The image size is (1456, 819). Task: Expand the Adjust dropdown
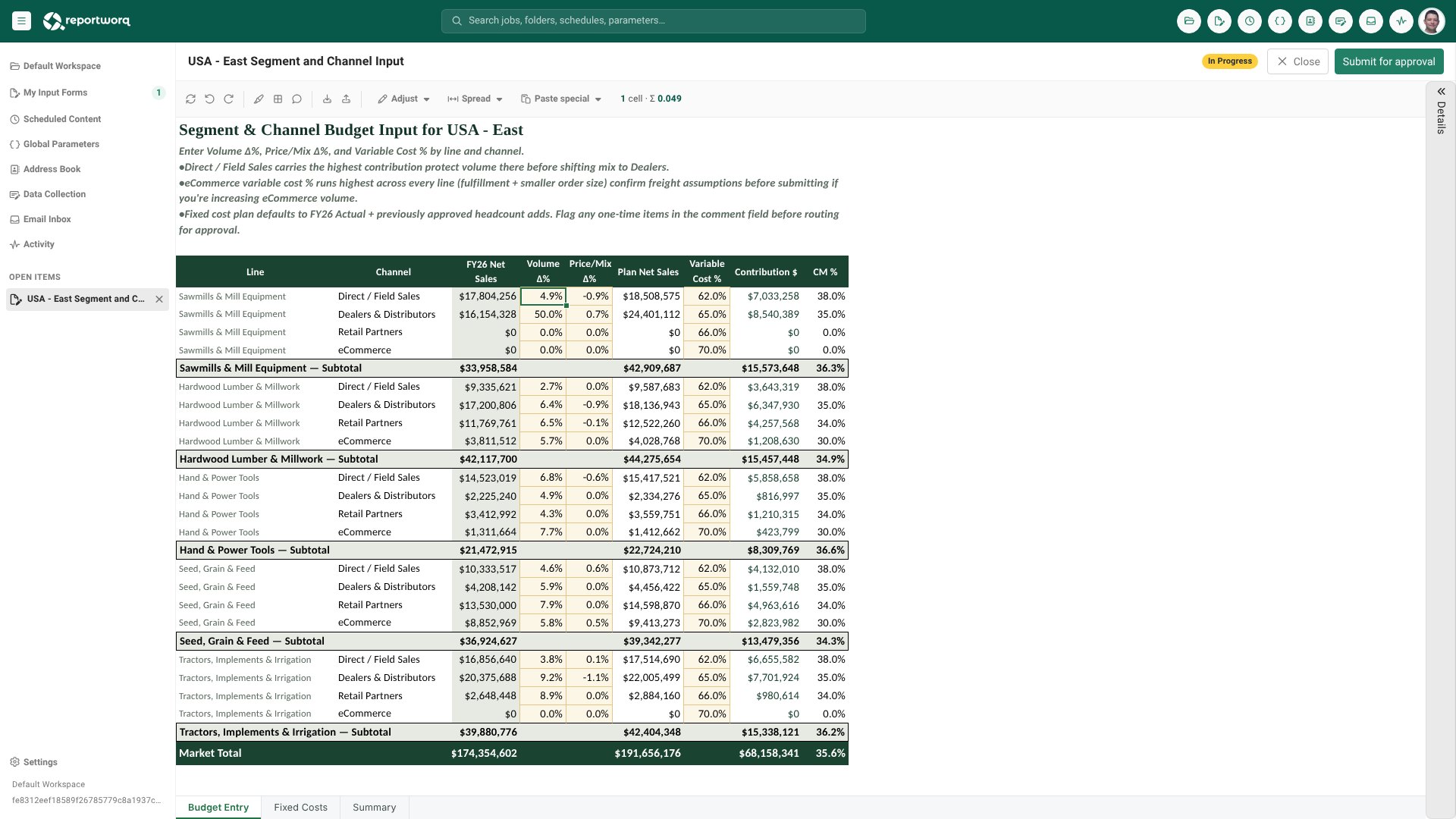coord(404,99)
